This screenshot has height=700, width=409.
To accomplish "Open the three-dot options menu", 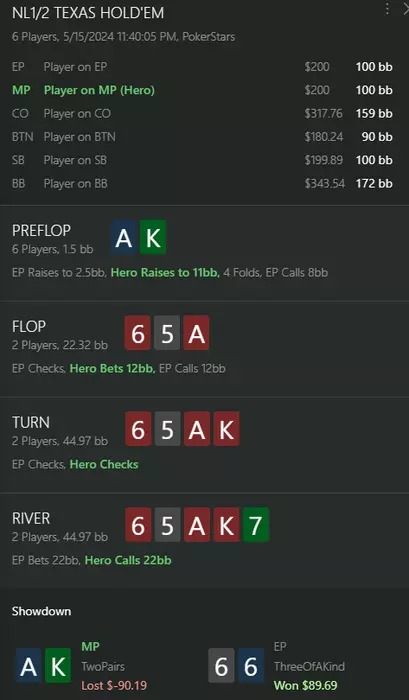I will pyautogui.click(x=387, y=9).
